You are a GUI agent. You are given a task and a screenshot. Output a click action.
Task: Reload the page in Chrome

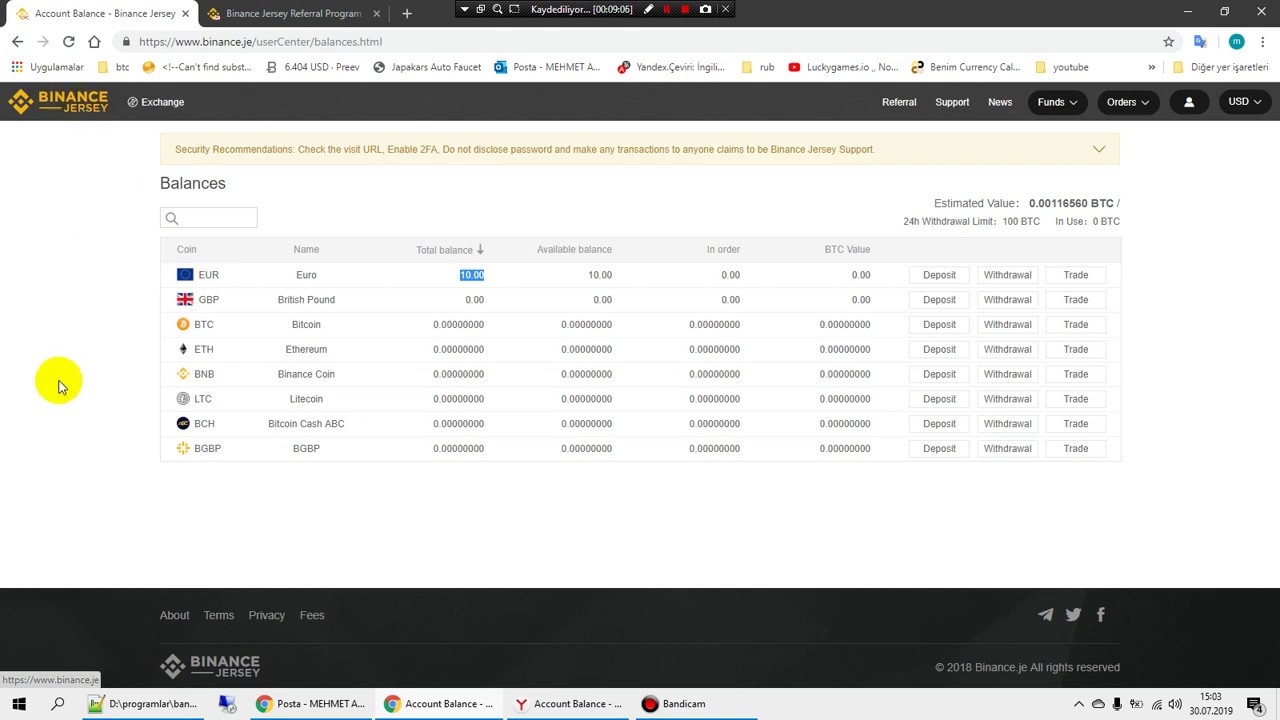68,42
